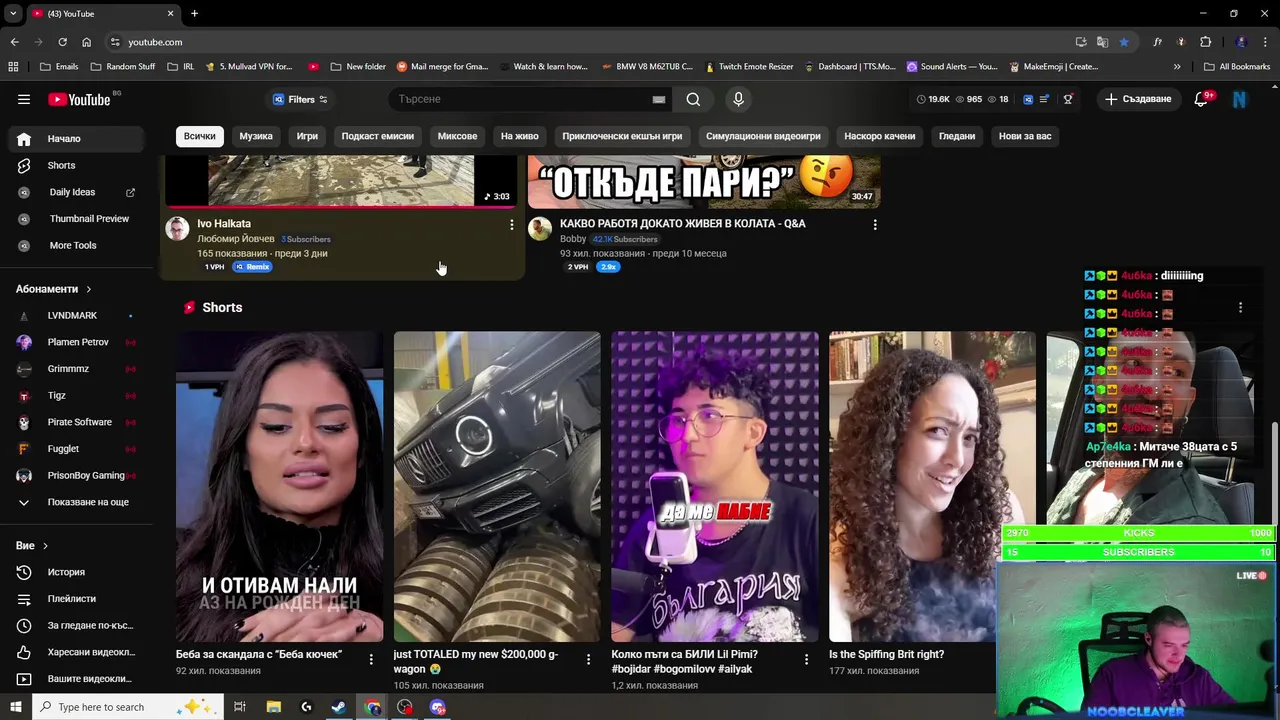Open options for the Q&A car video
The height and width of the screenshot is (720, 1280).
[875, 225]
